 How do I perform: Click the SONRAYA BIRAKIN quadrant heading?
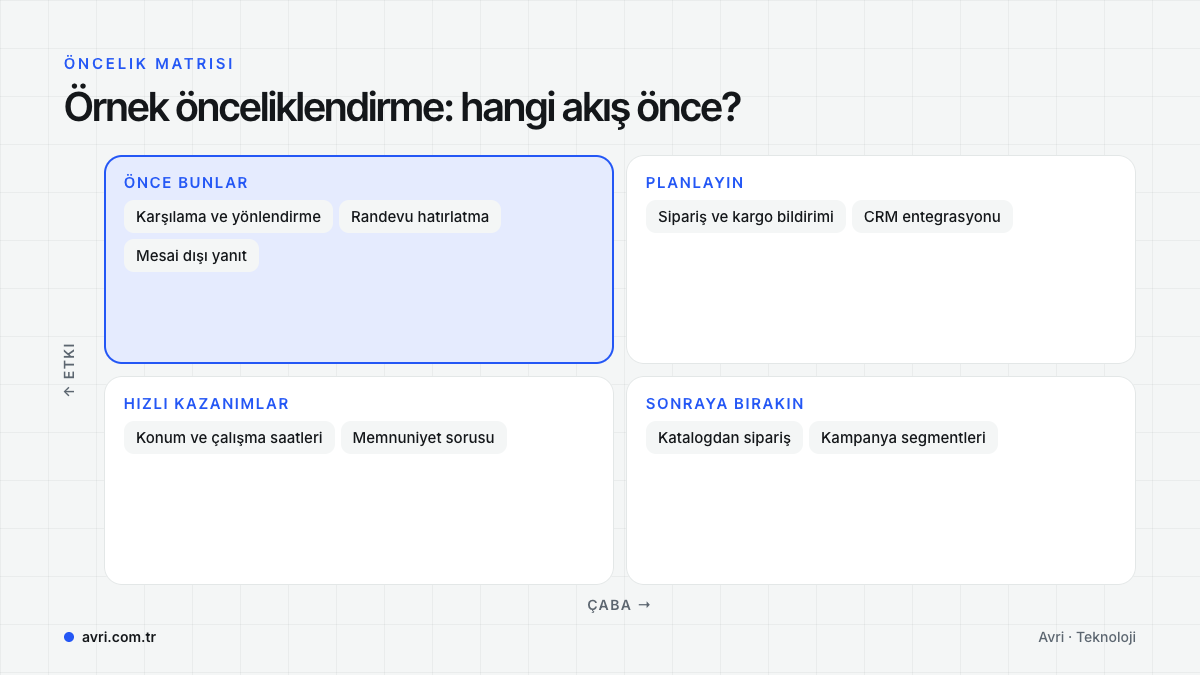point(725,404)
